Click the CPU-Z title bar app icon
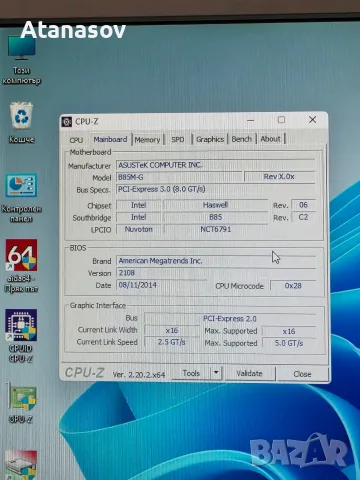 (67, 122)
